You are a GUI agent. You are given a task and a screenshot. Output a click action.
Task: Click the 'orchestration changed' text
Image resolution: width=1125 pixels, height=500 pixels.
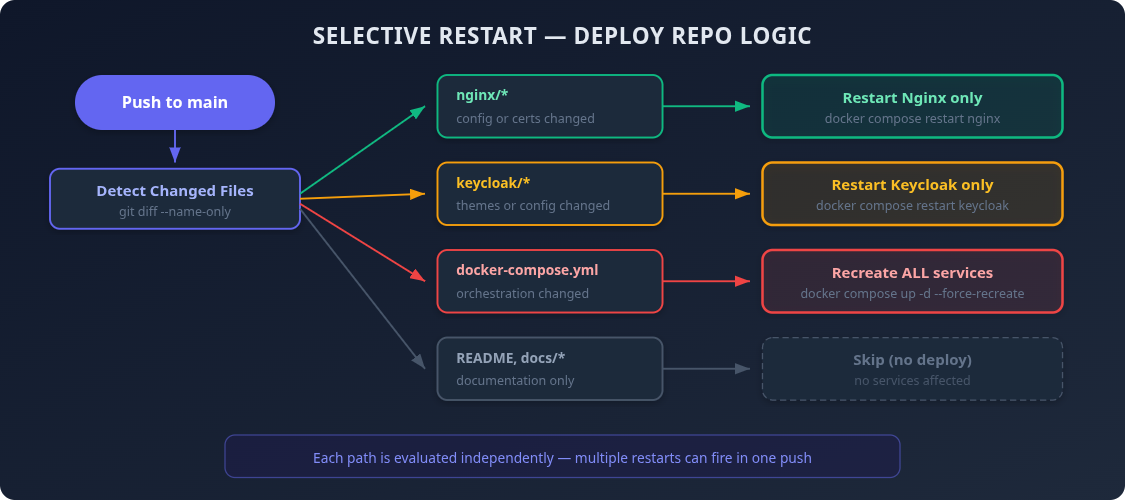522,293
